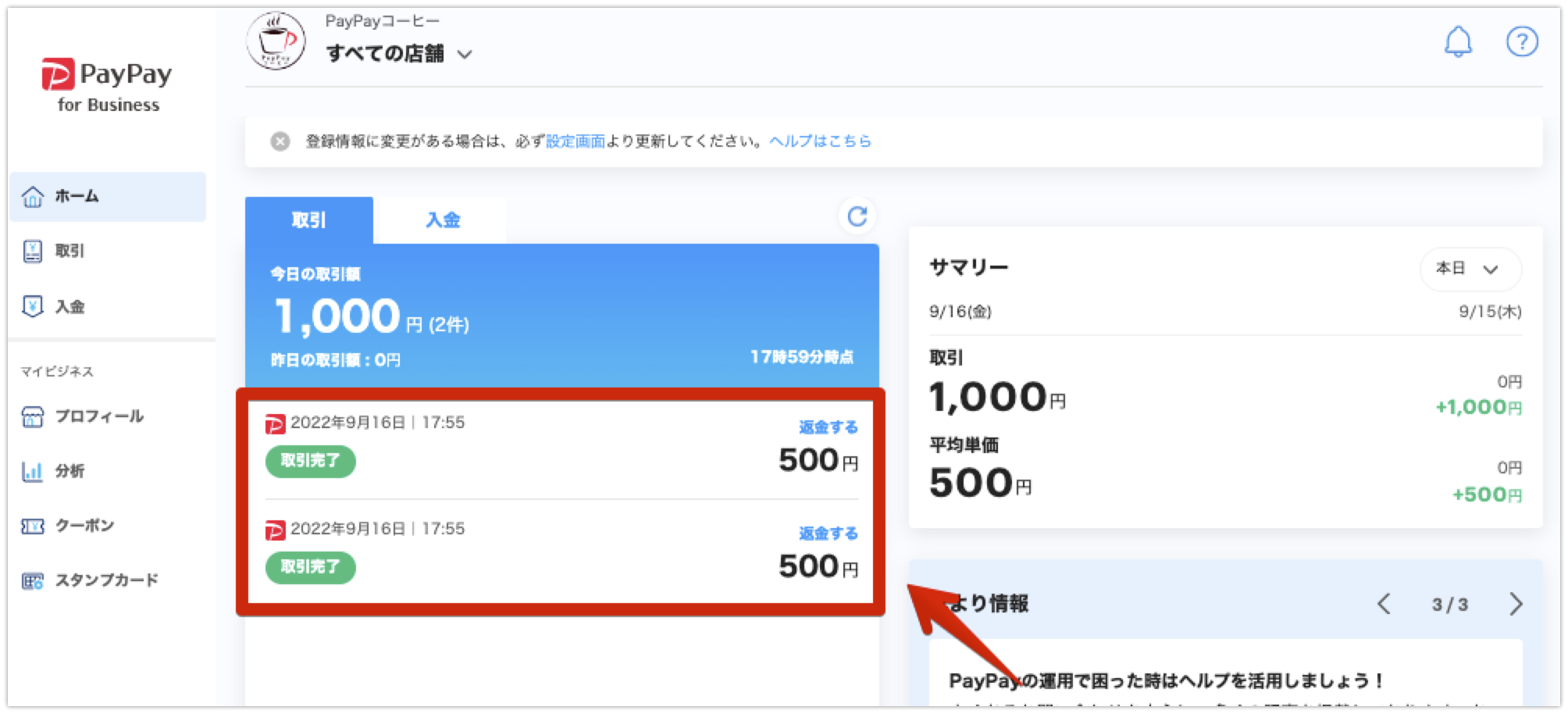This screenshot has height=714, width=1568.
Task: Select the 取引 tab in the panel
Action: point(309,220)
